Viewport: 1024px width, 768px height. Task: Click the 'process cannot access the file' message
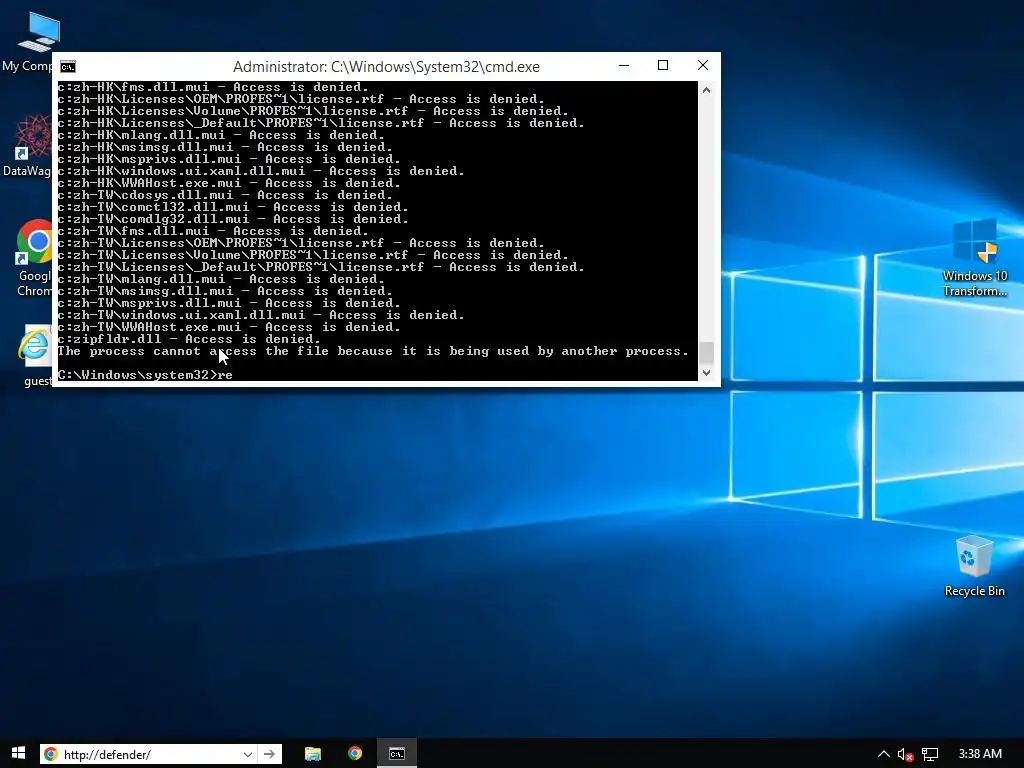[x=373, y=351]
